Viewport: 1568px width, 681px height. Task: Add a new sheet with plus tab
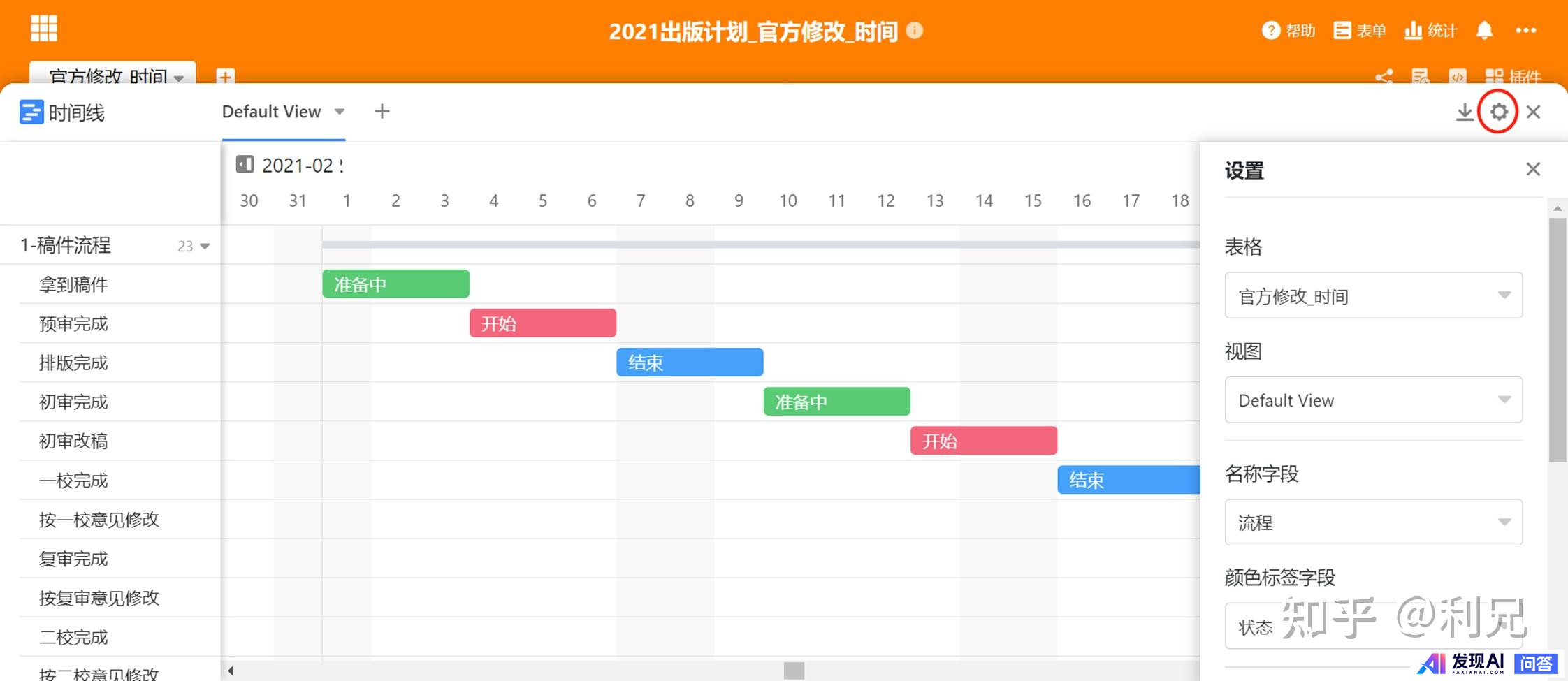226,75
